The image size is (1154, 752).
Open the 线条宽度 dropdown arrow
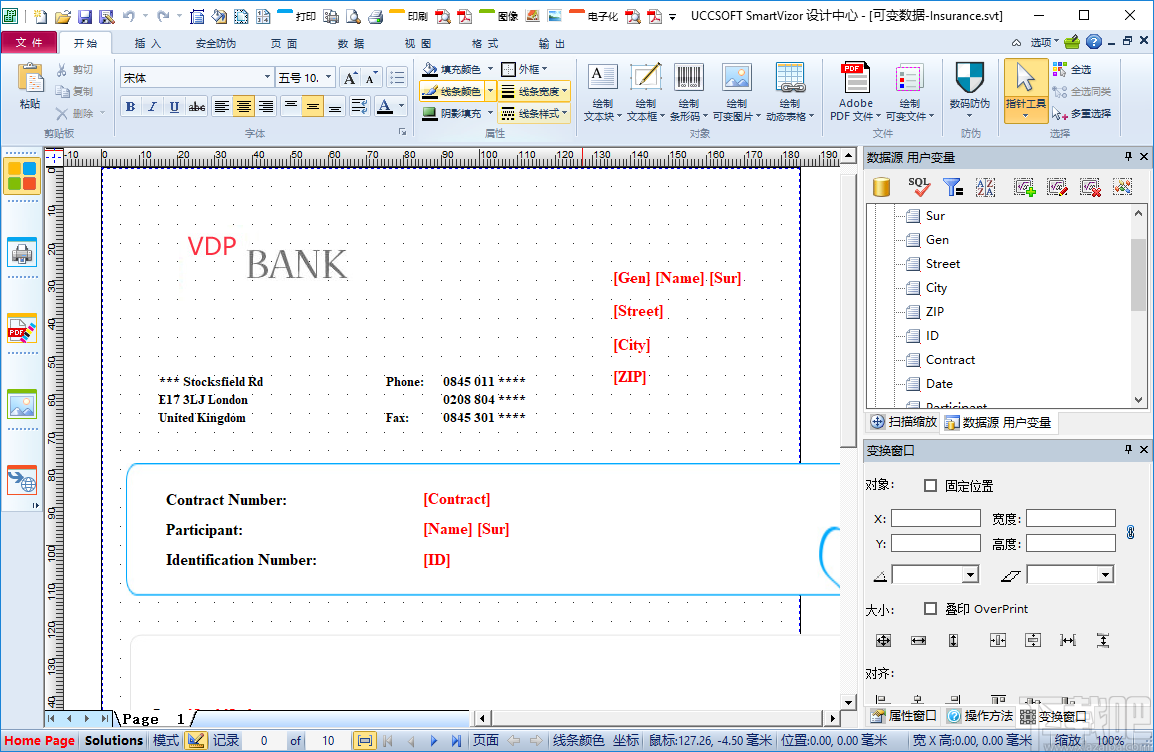coord(563,90)
